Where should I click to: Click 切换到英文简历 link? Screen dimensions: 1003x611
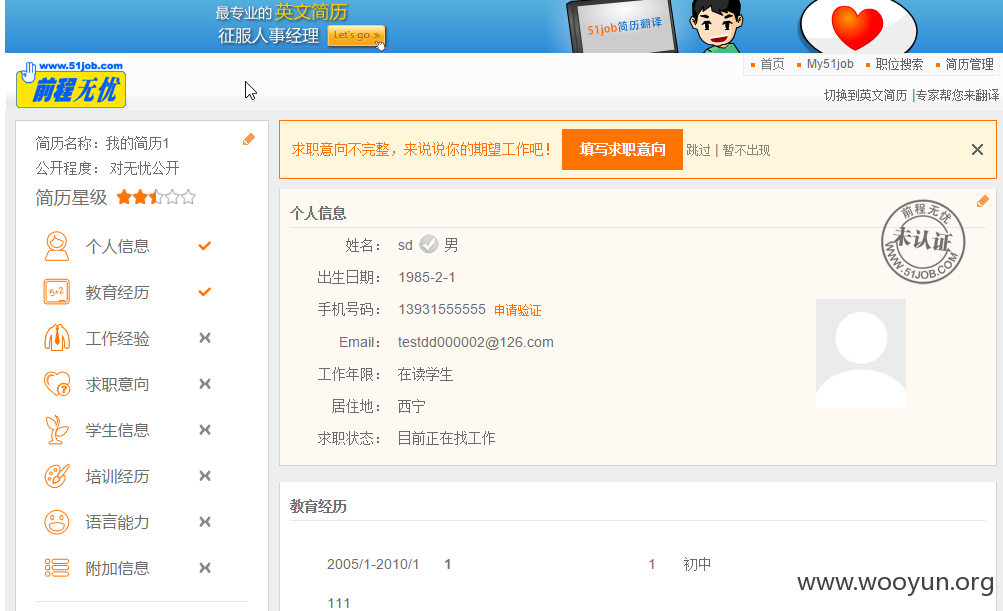point(865,95)
